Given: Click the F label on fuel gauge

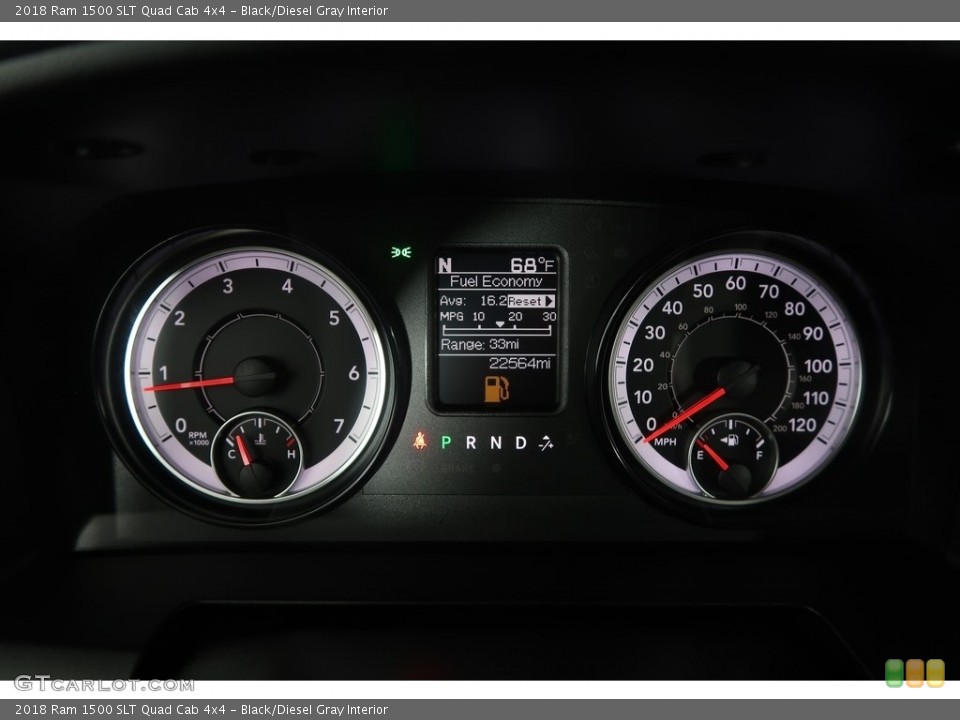Looking at the screenshot, I should coord(759,456).
